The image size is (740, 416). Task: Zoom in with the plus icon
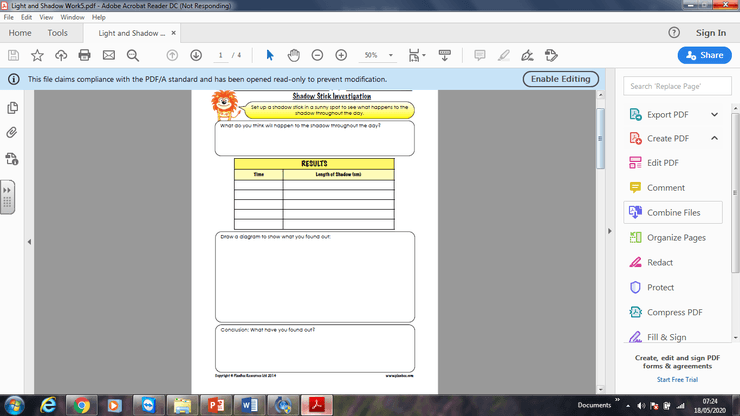341,55
